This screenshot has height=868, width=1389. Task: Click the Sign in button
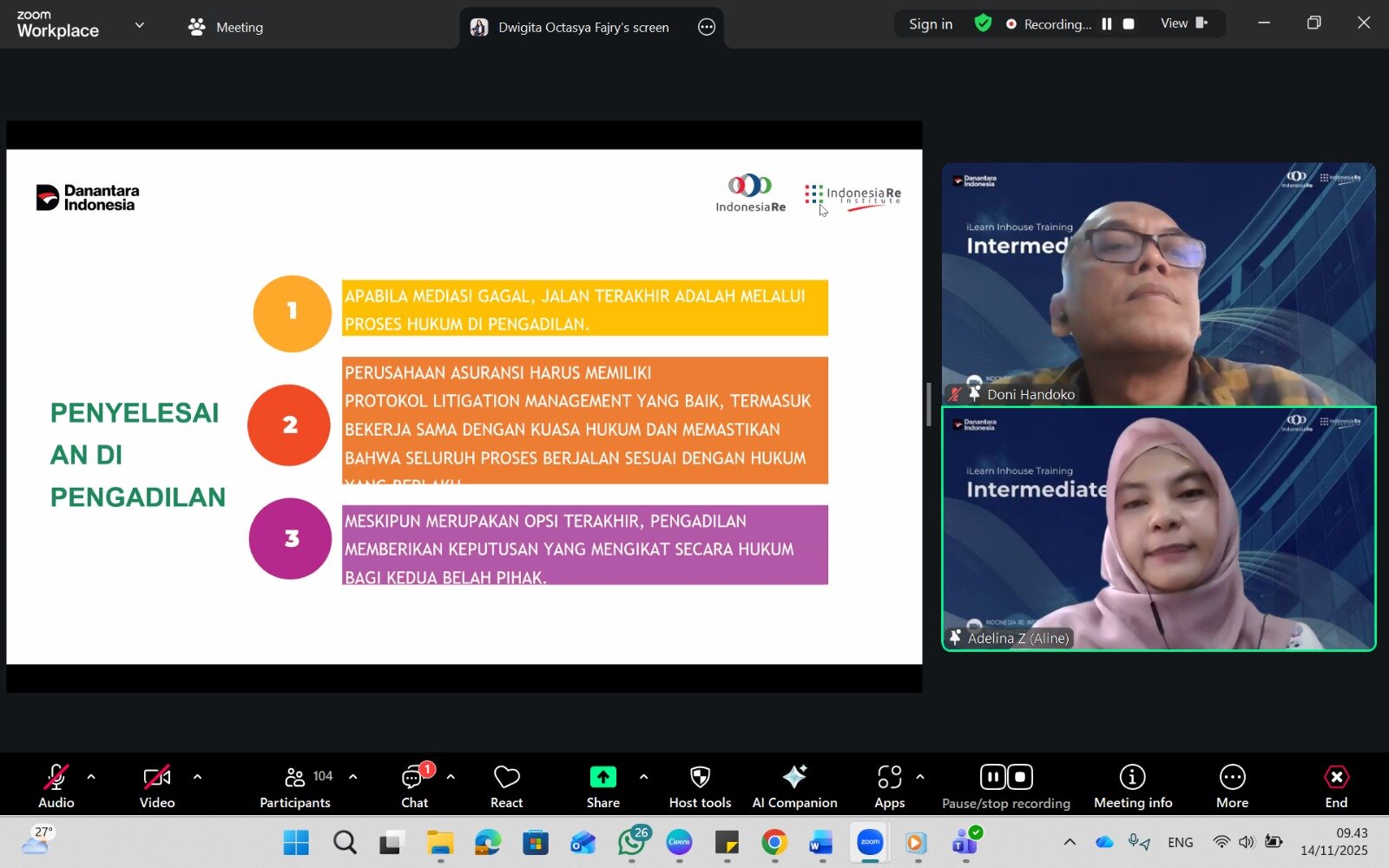(x=931, y=24)
